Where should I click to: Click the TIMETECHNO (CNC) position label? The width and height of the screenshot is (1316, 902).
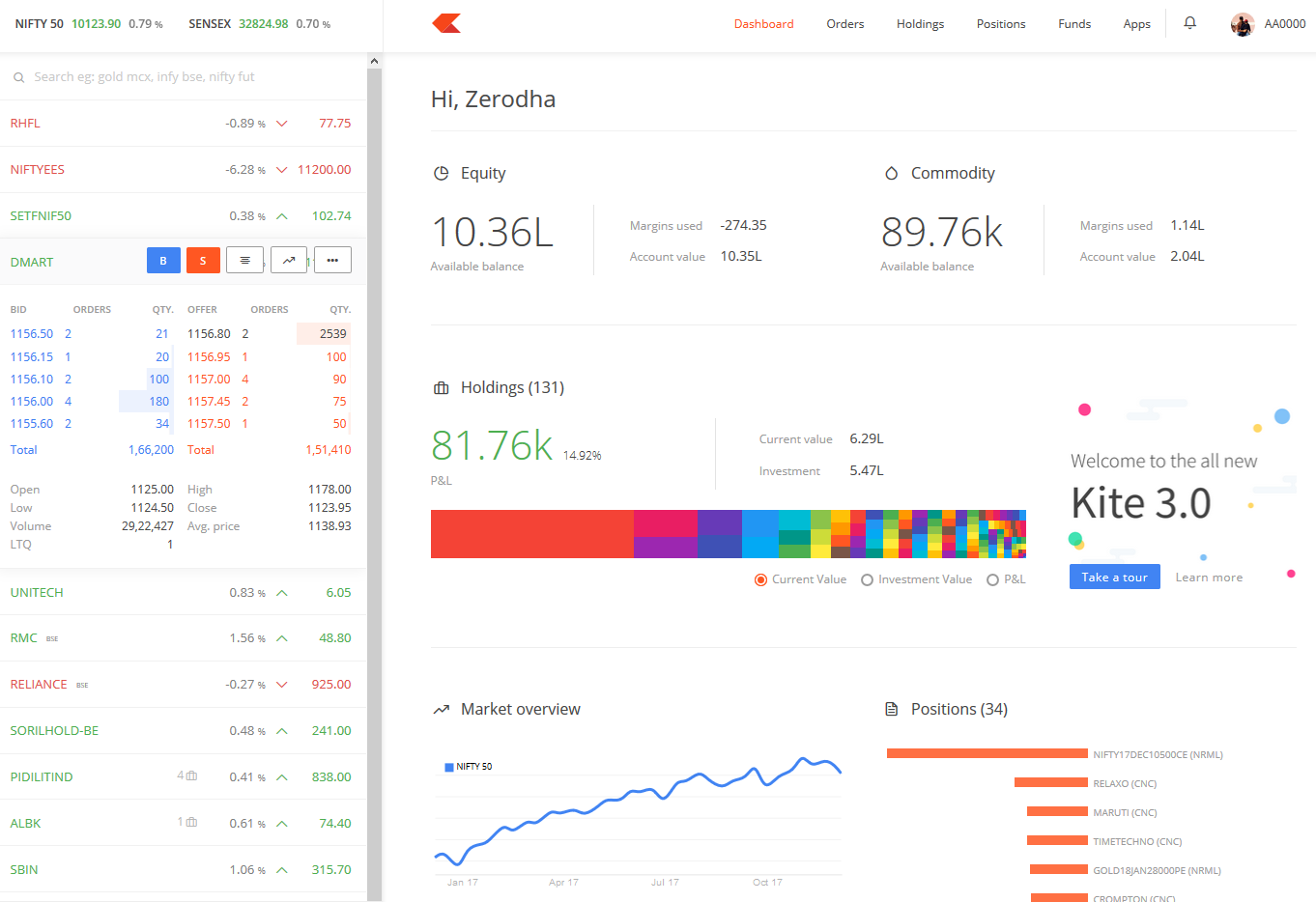tap(1137, 841)
